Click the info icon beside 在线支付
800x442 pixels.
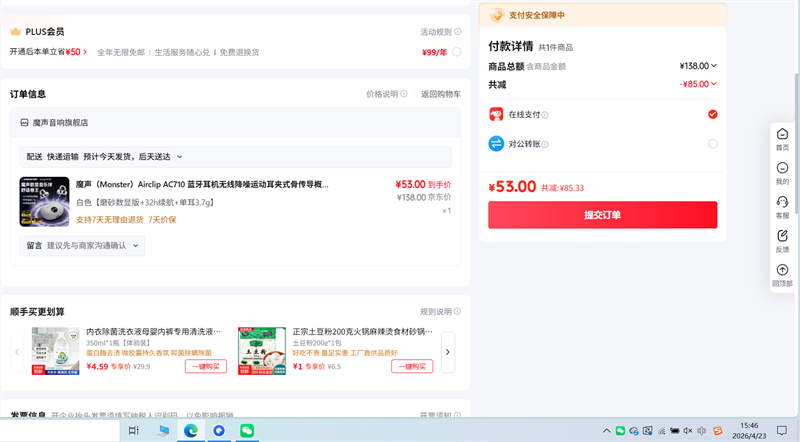(545, 115)
